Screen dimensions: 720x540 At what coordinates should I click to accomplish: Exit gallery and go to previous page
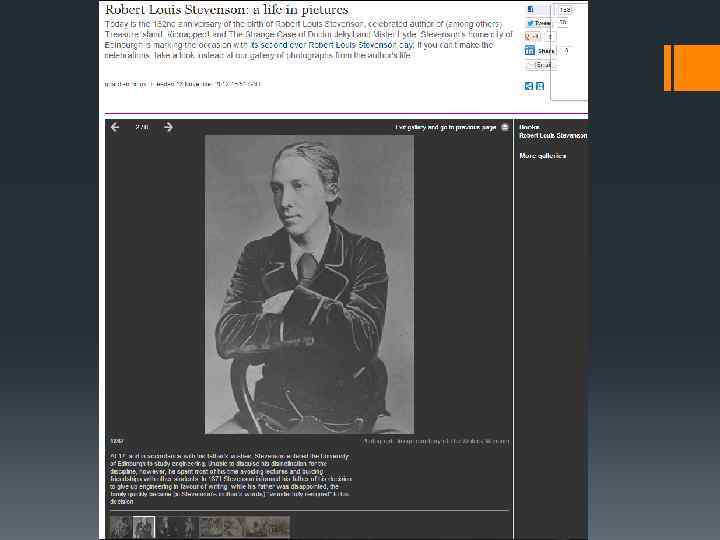click(446, 127)
